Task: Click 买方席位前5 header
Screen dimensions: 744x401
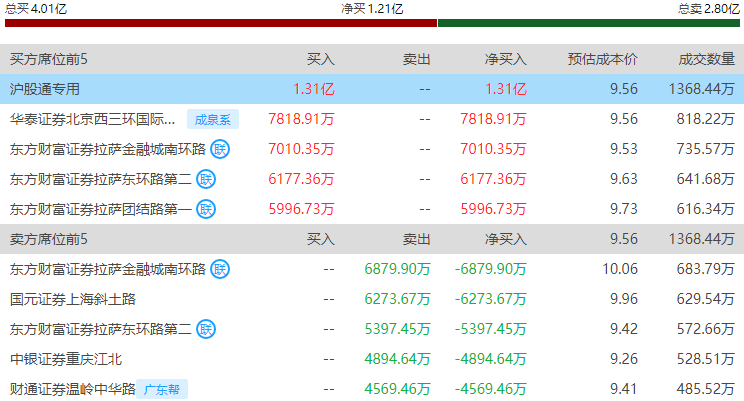Action: [x=48, y=59]
